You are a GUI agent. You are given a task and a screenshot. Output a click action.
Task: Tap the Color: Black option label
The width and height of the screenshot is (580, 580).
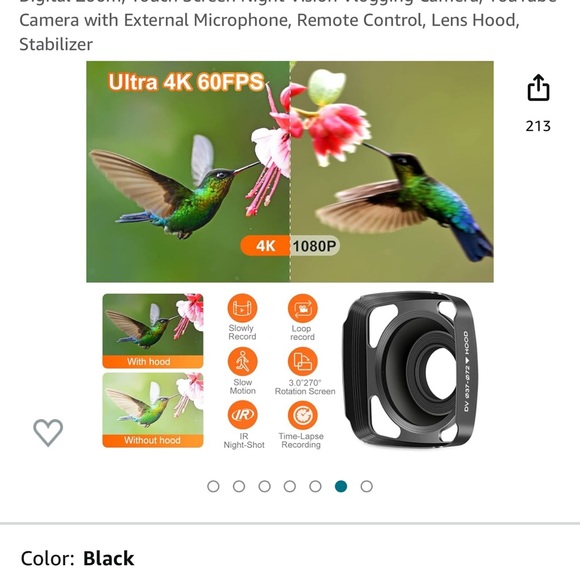point(77,558)
